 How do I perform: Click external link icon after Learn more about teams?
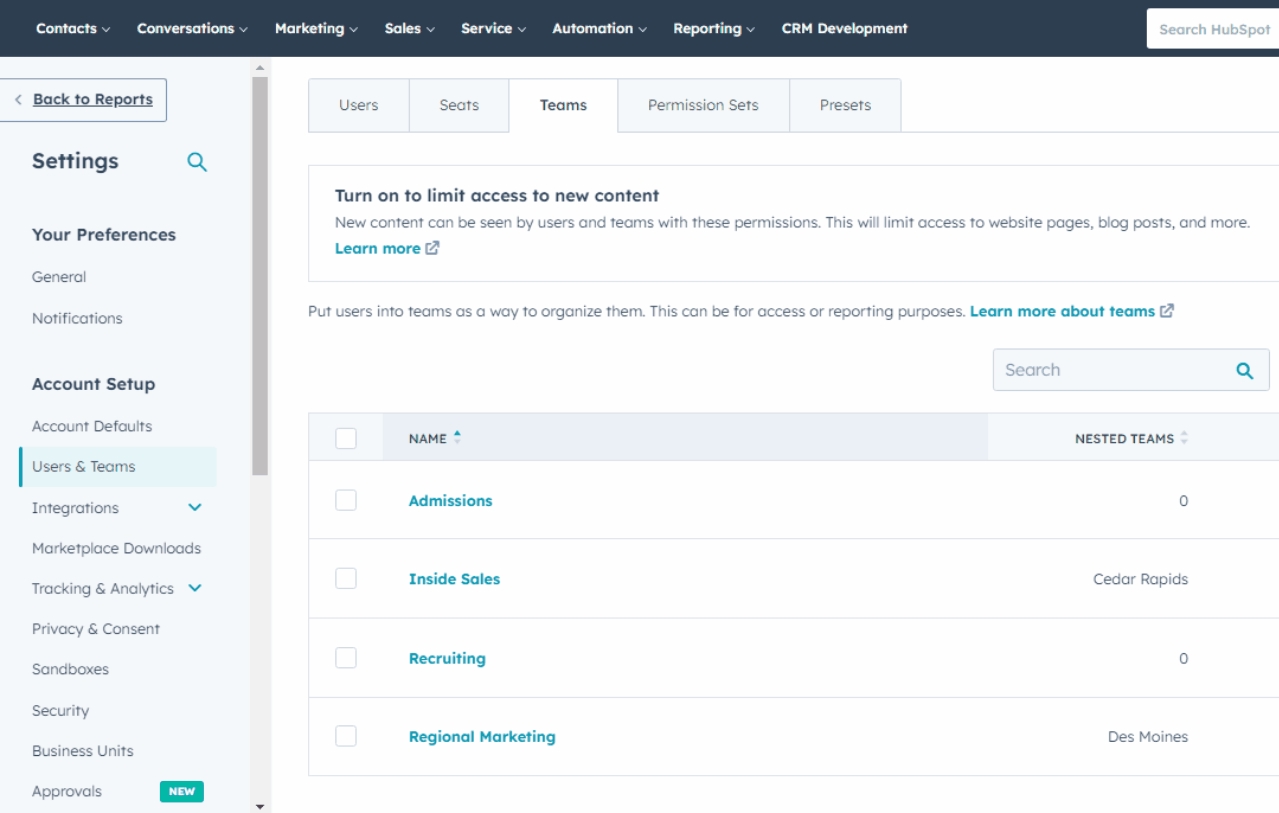[1166, 311]
